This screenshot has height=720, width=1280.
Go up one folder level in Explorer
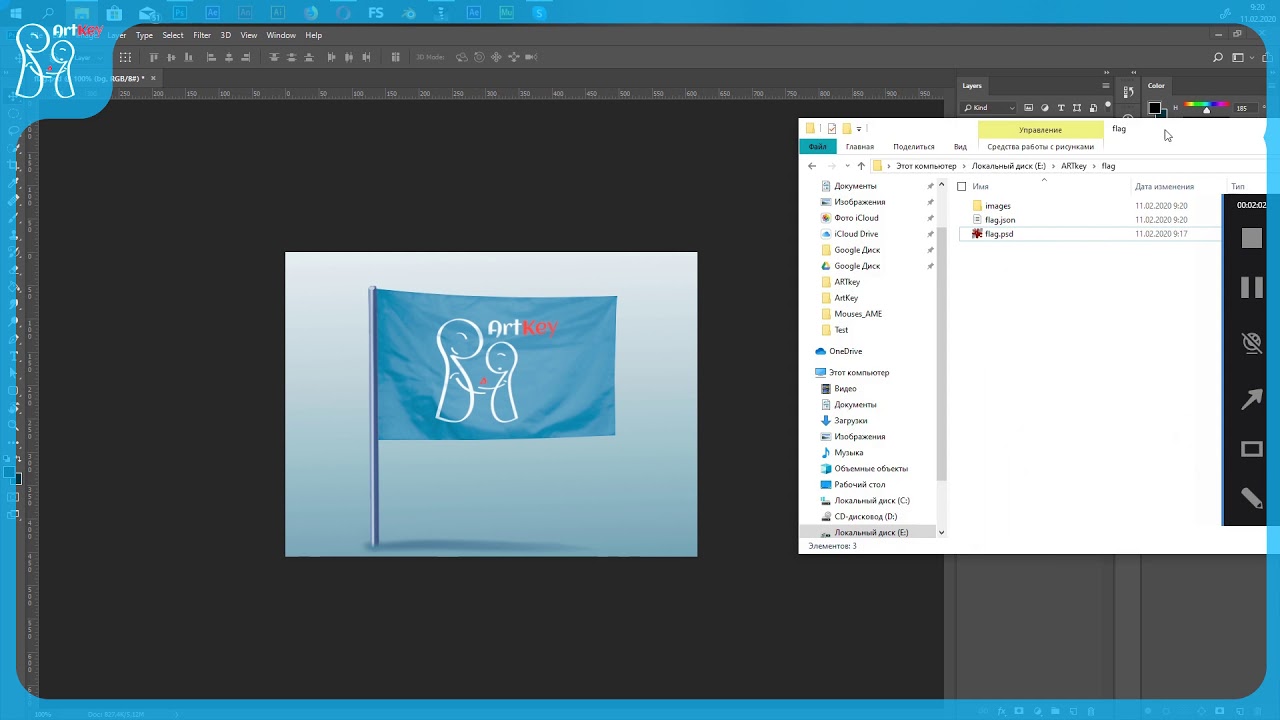click(861, 166)
